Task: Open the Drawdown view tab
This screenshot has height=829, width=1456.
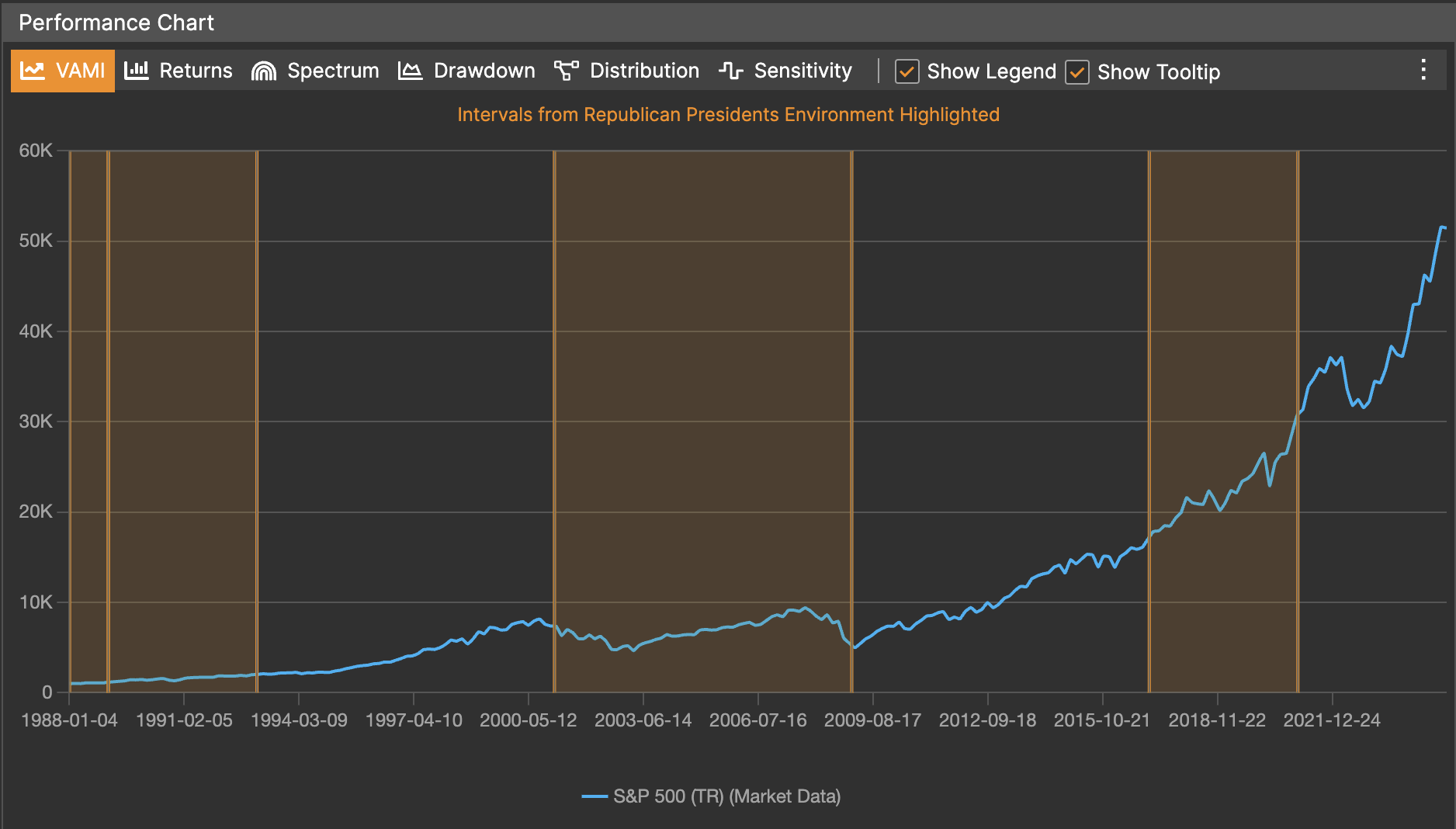Action: click(484, 71)
